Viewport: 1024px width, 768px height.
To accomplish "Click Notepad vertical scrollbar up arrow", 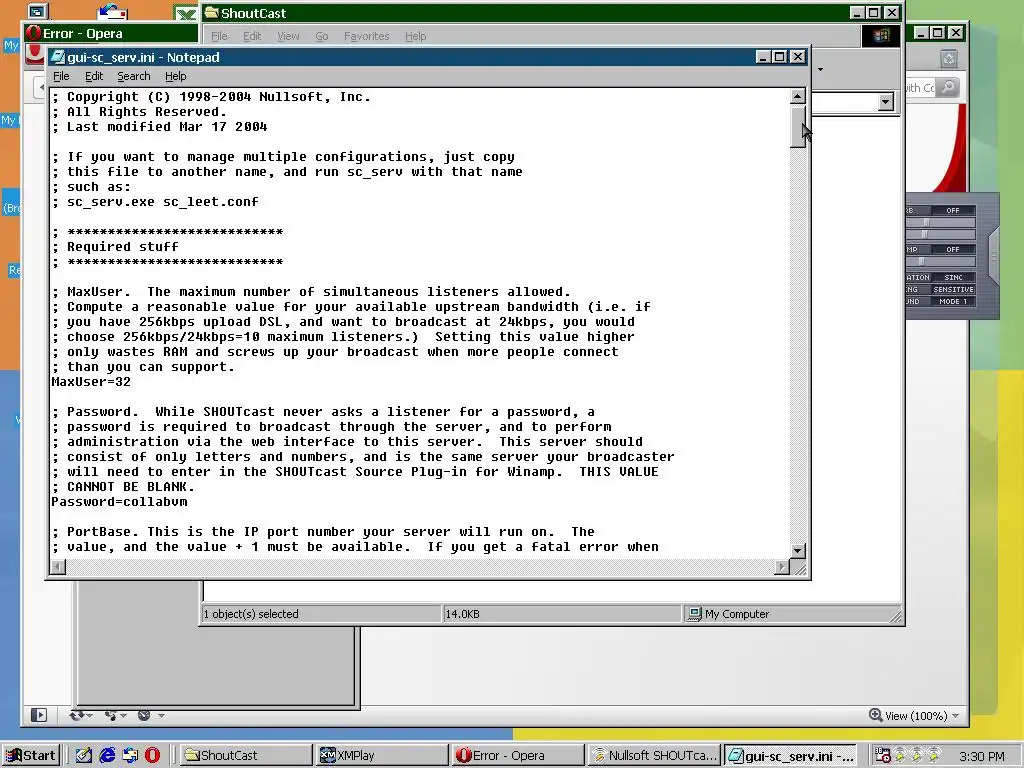I will pyautogui.click(x=797, y=97).
